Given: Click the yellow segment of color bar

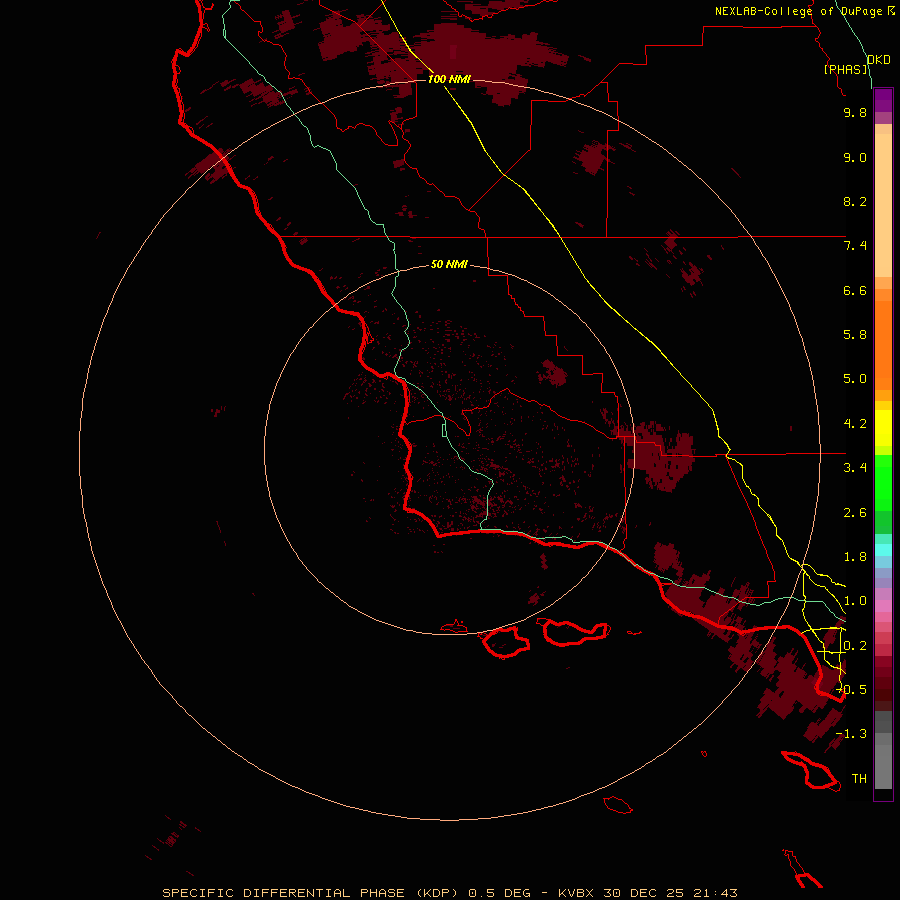Looking at the screenshot, I should (x=883, y=428).
